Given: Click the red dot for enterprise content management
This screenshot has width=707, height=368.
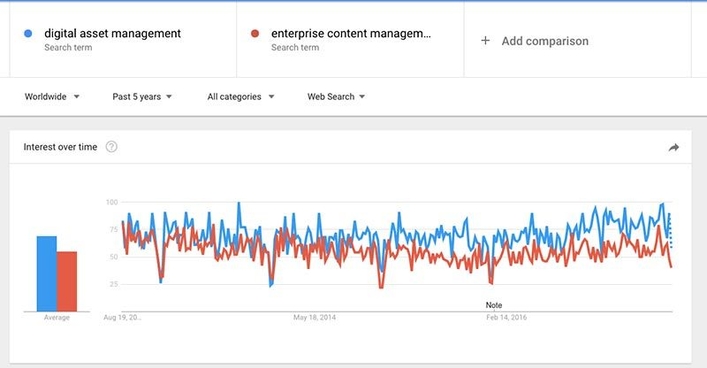Looking at the screenshot, I should [x=255, y=33].
